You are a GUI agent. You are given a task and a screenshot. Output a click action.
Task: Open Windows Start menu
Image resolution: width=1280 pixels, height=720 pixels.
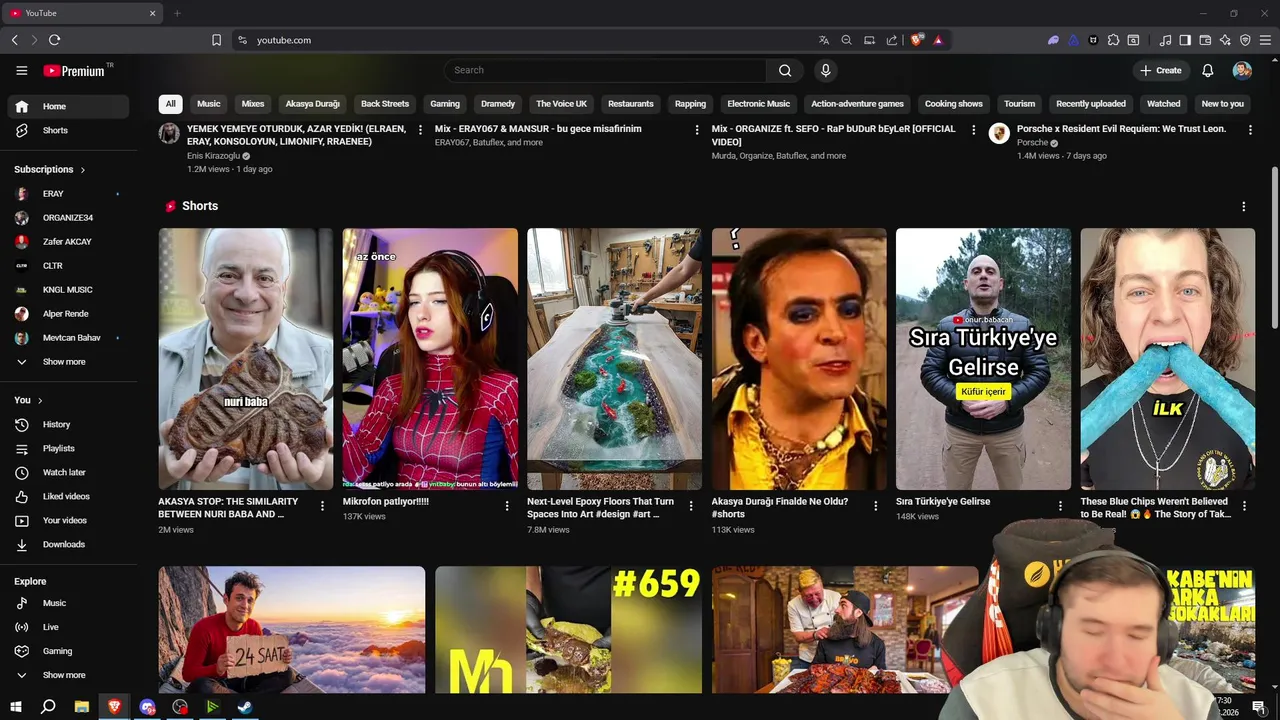[x=16, y=707]
